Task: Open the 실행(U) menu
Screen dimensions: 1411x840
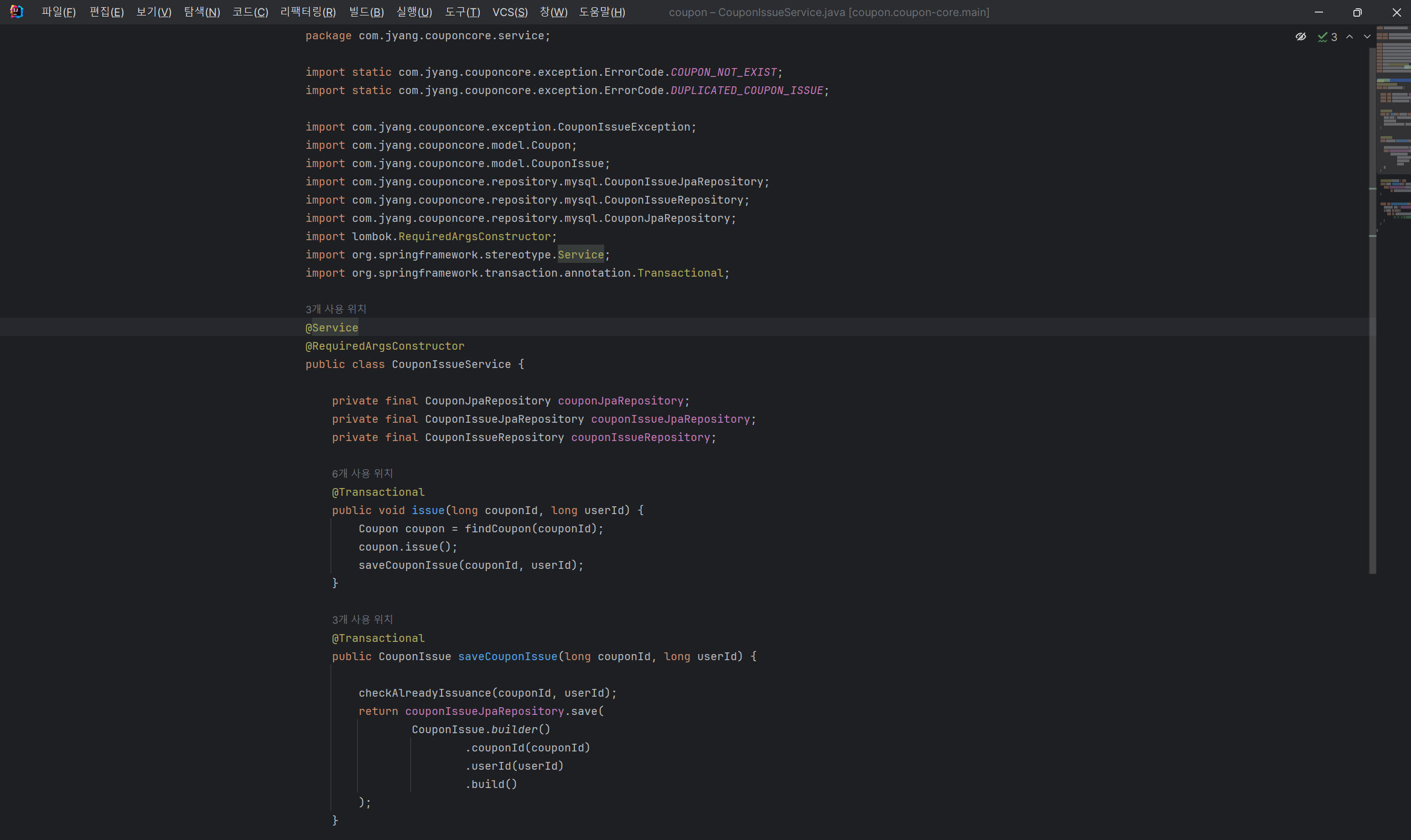Action: [414, 12]
